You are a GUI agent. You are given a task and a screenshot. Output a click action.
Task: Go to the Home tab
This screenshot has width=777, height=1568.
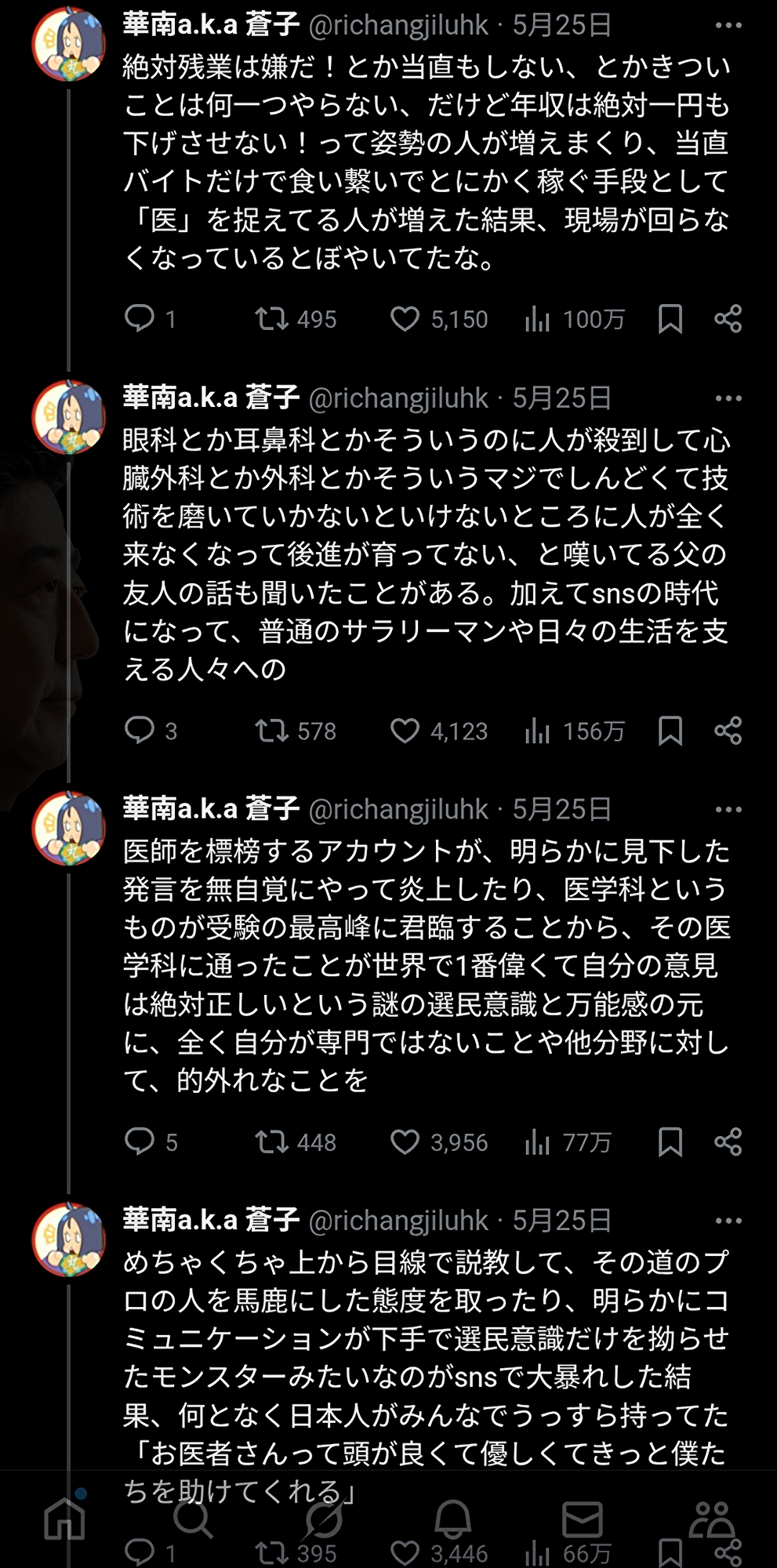[64, 1519]
